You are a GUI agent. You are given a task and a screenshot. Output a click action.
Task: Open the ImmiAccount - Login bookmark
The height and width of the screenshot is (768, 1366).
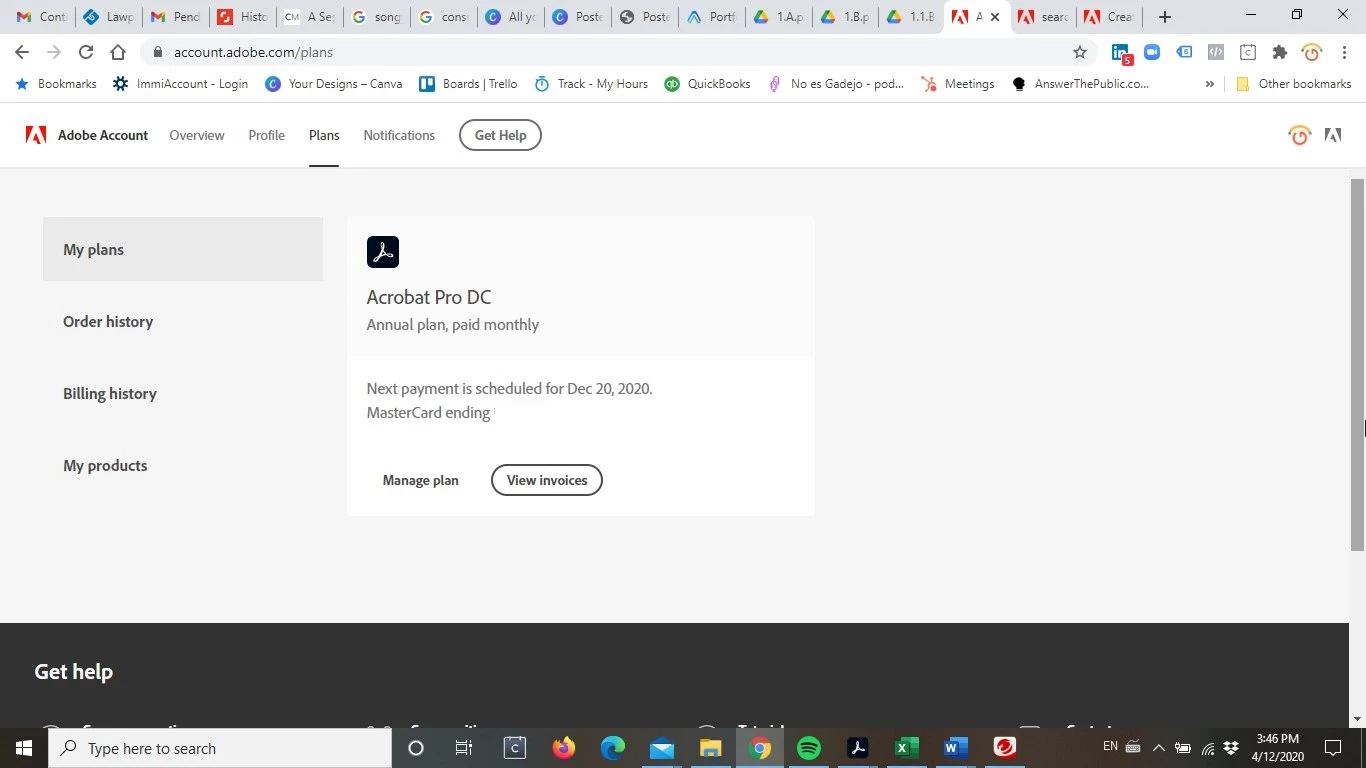click(180, 84)
